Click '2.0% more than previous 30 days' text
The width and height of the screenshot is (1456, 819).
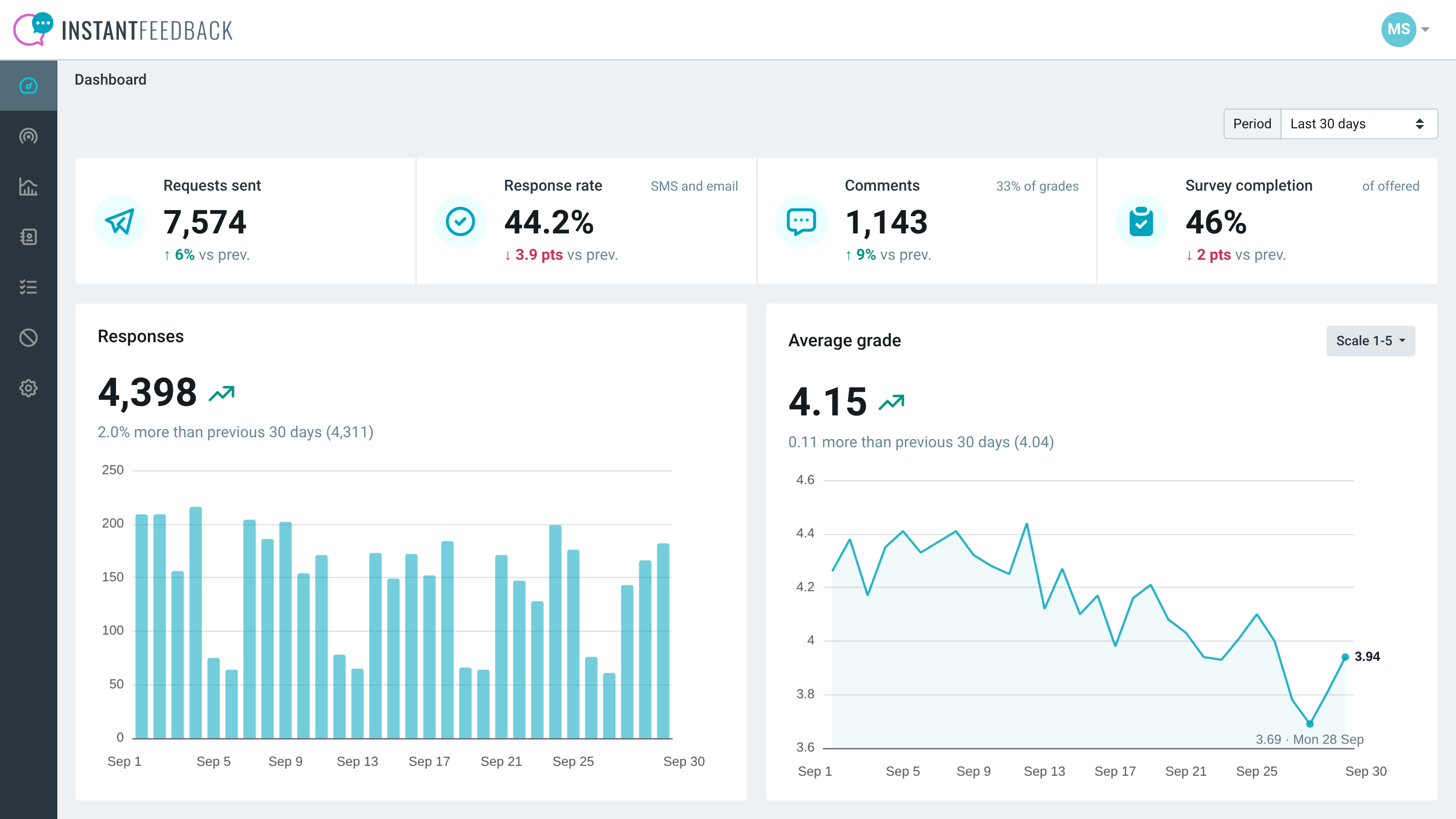coord(236,432)
